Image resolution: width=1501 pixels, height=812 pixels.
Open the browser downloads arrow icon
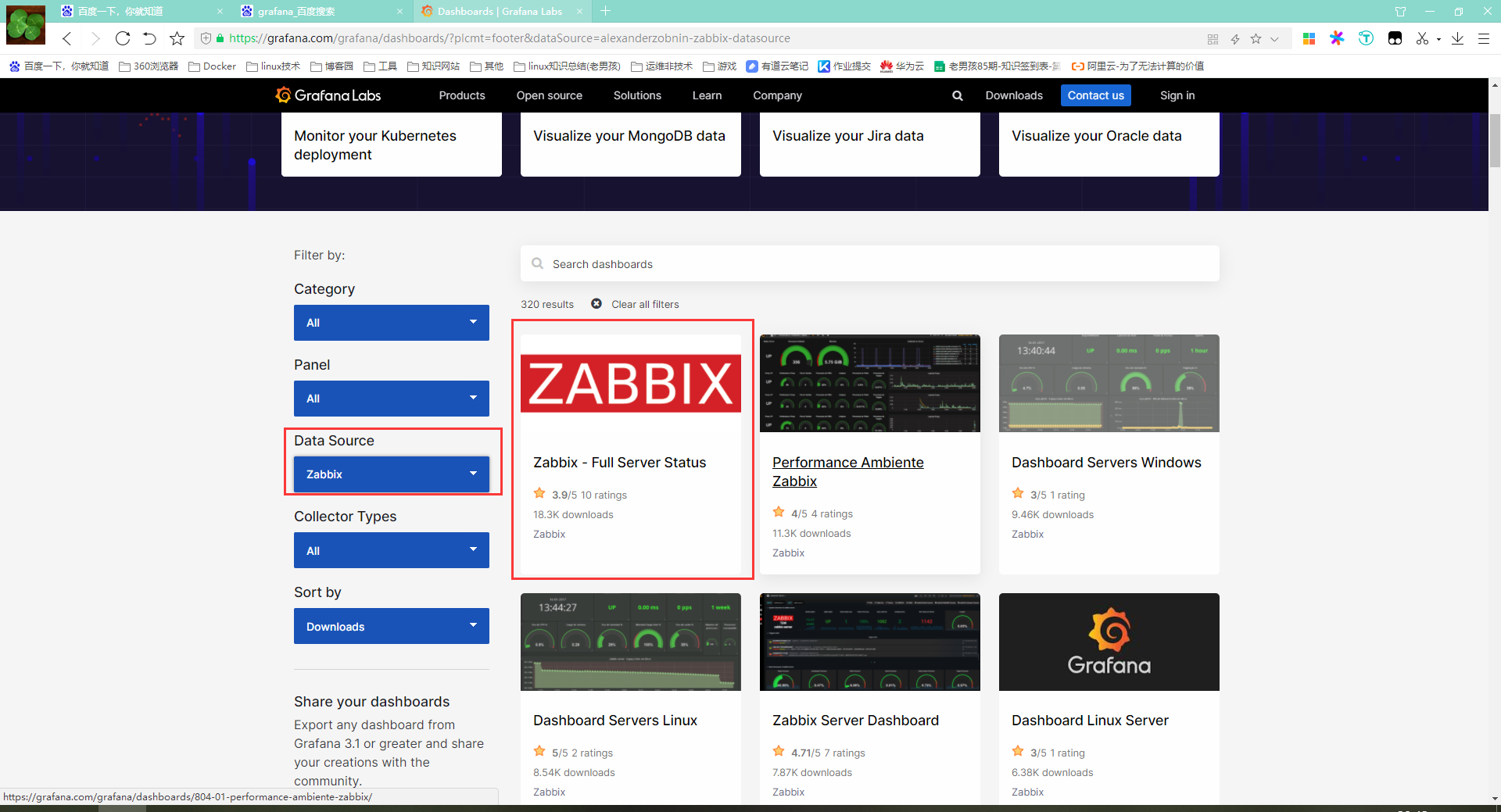point(1457,38)
